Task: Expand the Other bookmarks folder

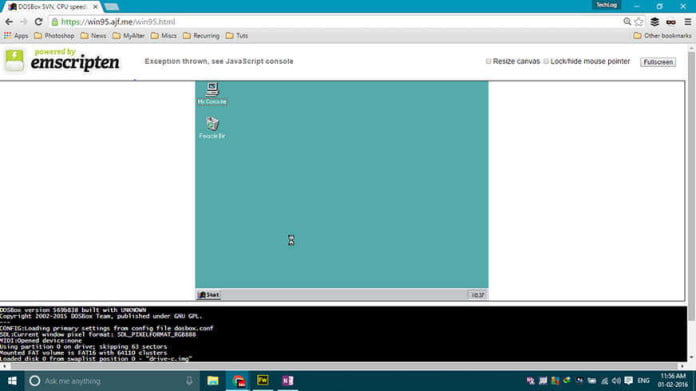Action: (x=662, y=36)
